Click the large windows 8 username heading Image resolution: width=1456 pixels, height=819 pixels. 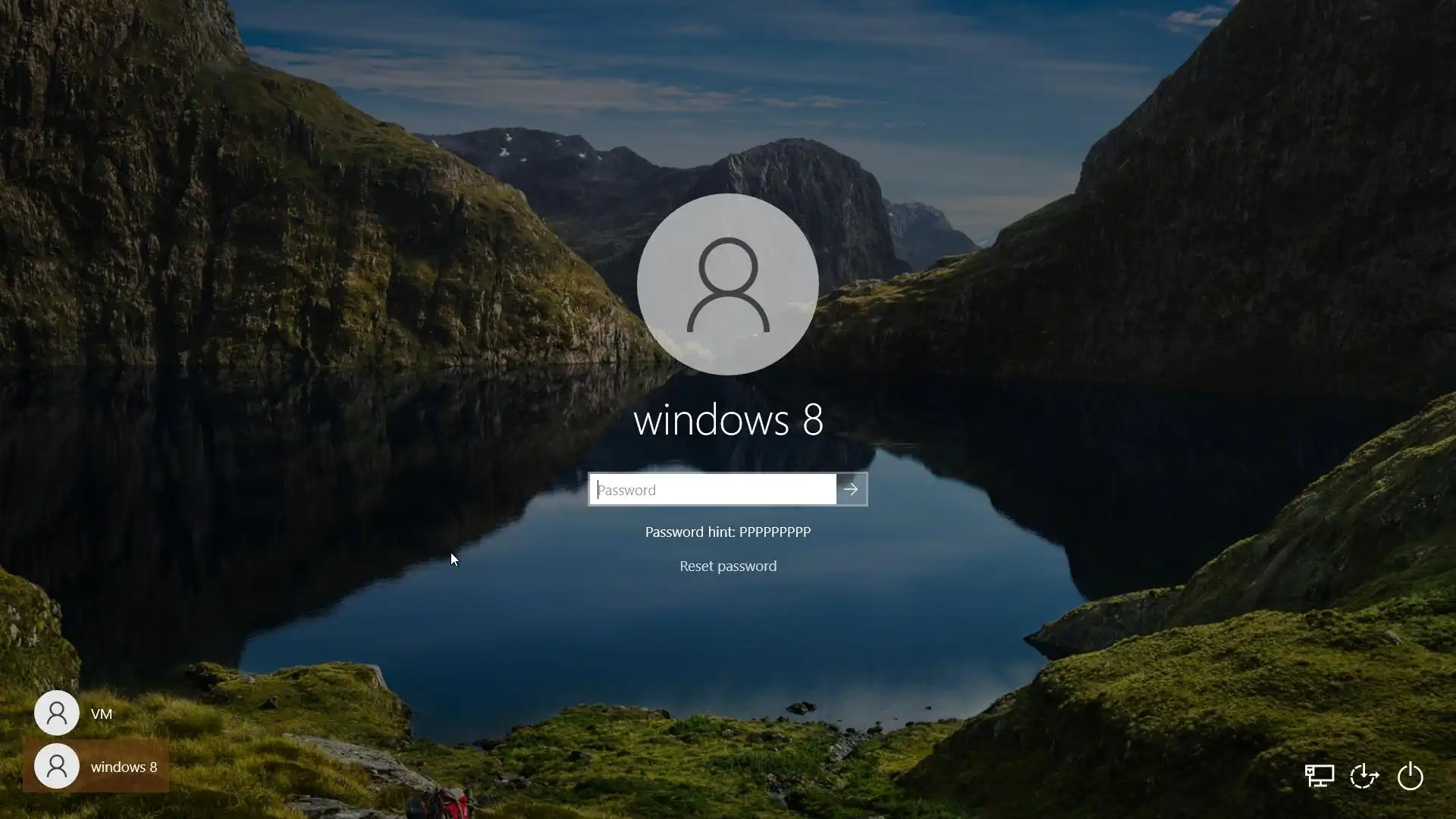(728, 419)
